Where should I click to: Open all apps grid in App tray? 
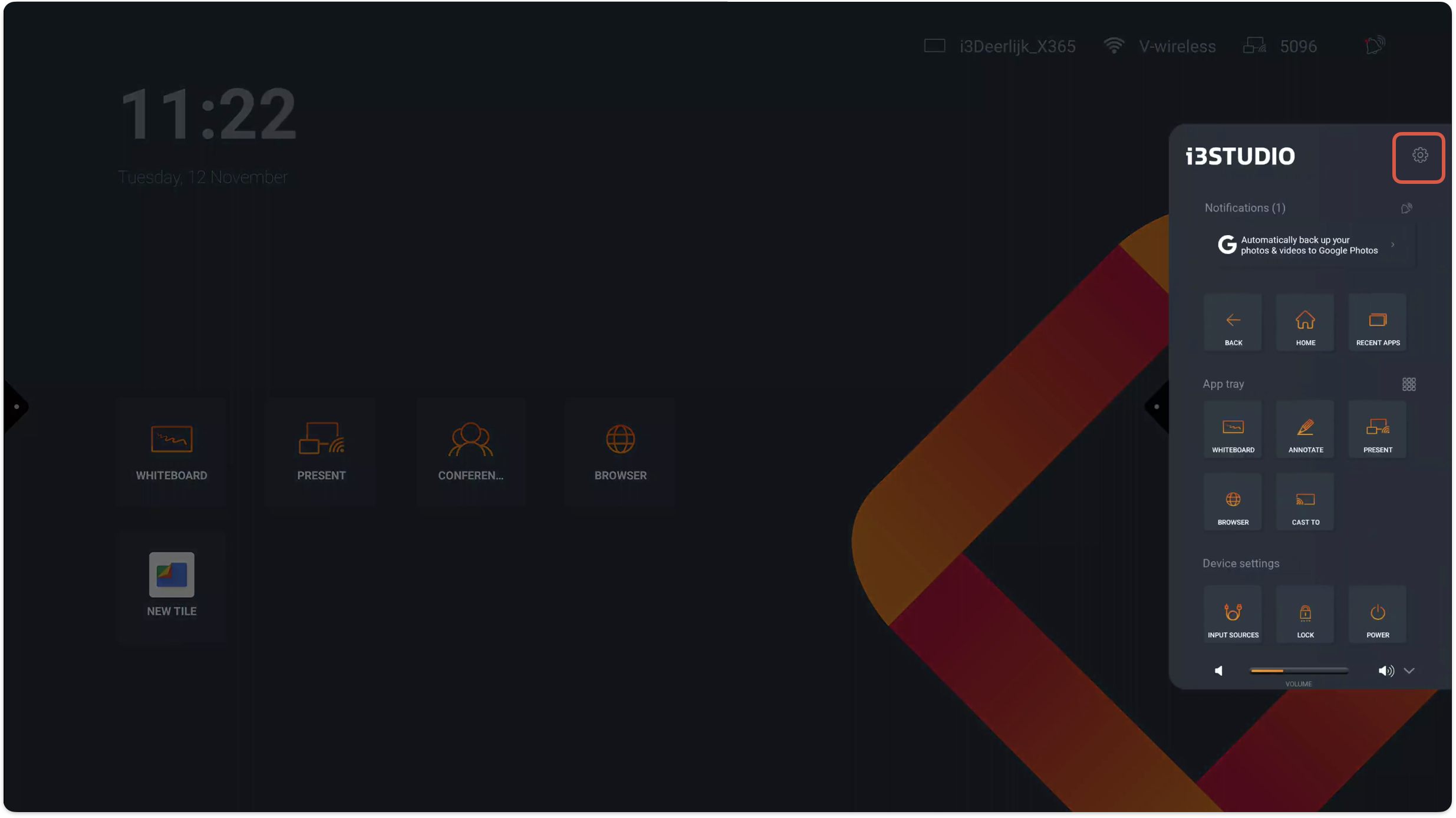pos(1409,384)
